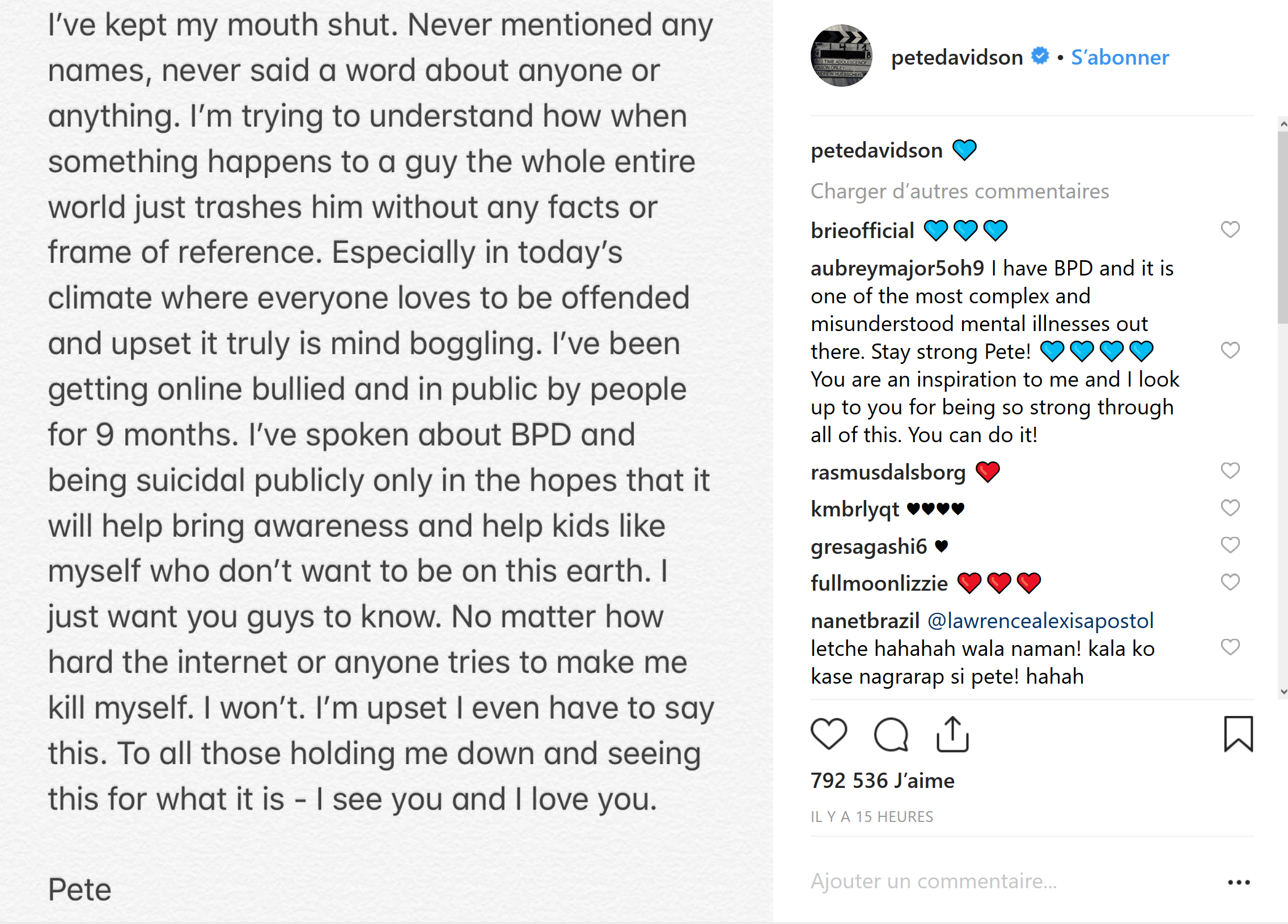Save the post with the bookmark icon
1288x924 pixels.
point(1238,734)
